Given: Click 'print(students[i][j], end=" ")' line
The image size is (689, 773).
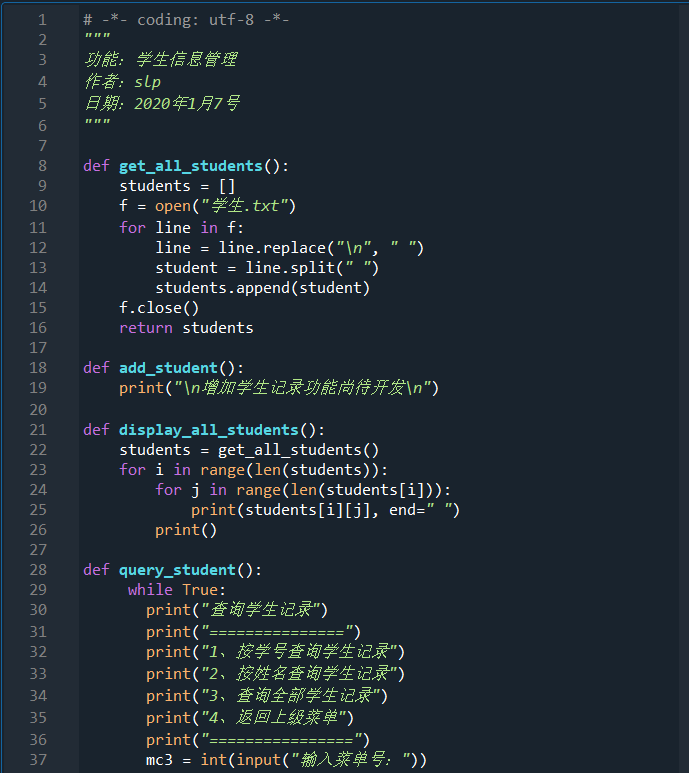Looking at the screenshot, I should (325, 510).
